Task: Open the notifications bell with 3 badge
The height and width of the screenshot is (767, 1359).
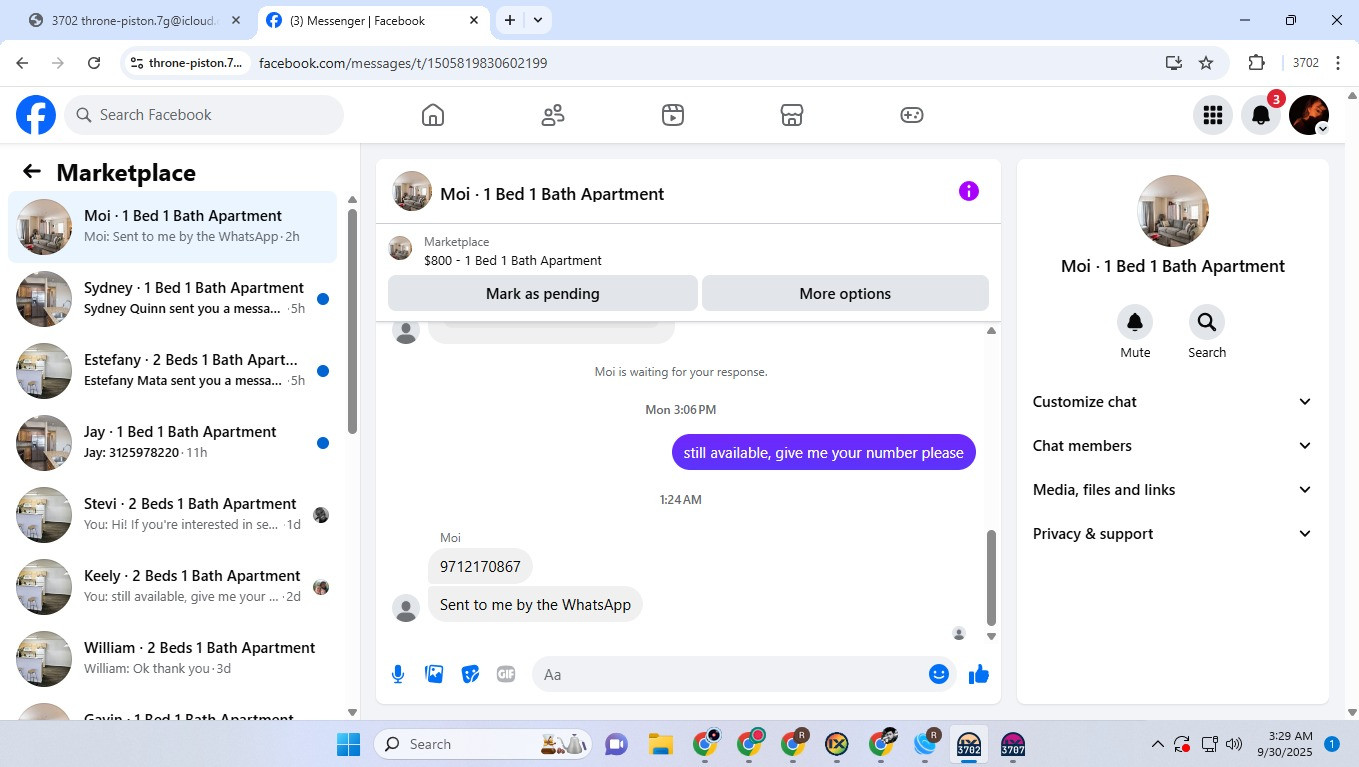Action: point(1261,115)
